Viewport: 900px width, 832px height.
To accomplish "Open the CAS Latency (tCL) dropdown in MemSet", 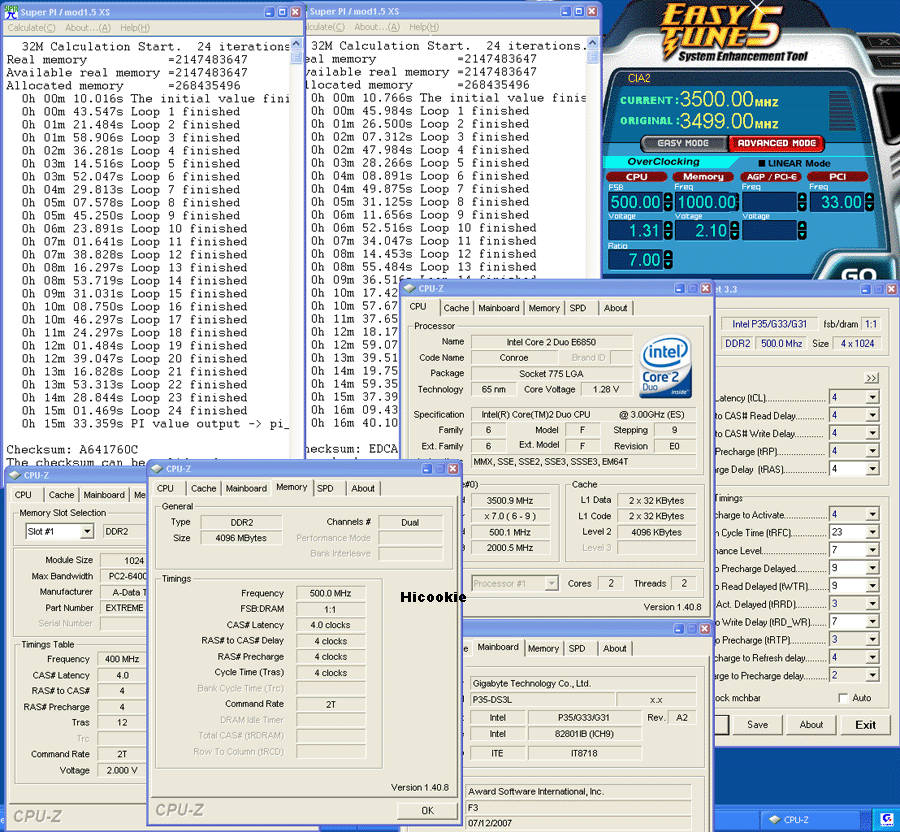I will 872,397.
